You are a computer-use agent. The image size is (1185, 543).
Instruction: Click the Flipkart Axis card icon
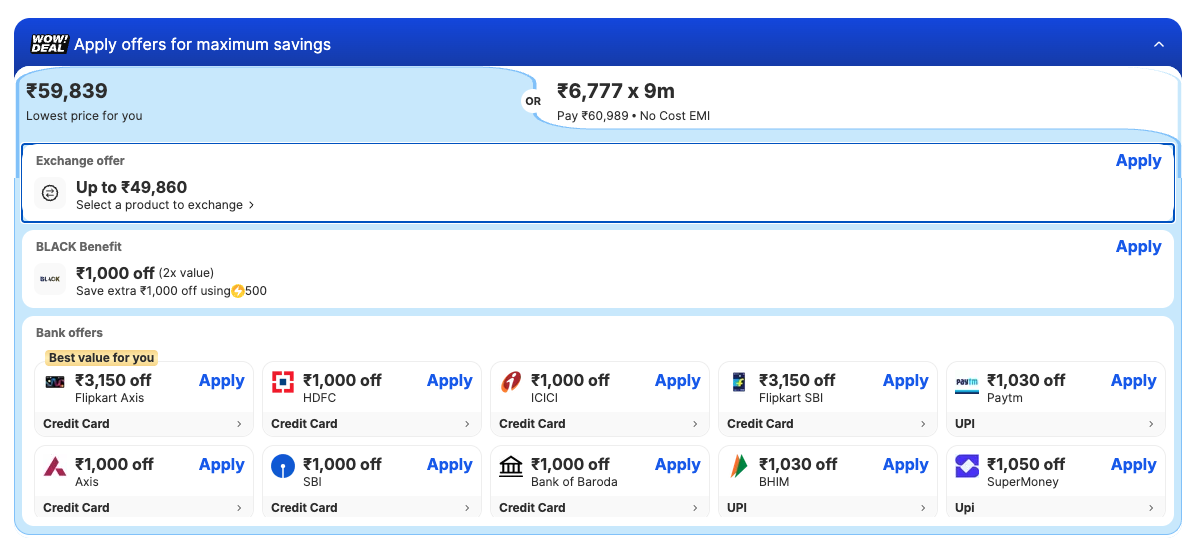click(55, 382)
